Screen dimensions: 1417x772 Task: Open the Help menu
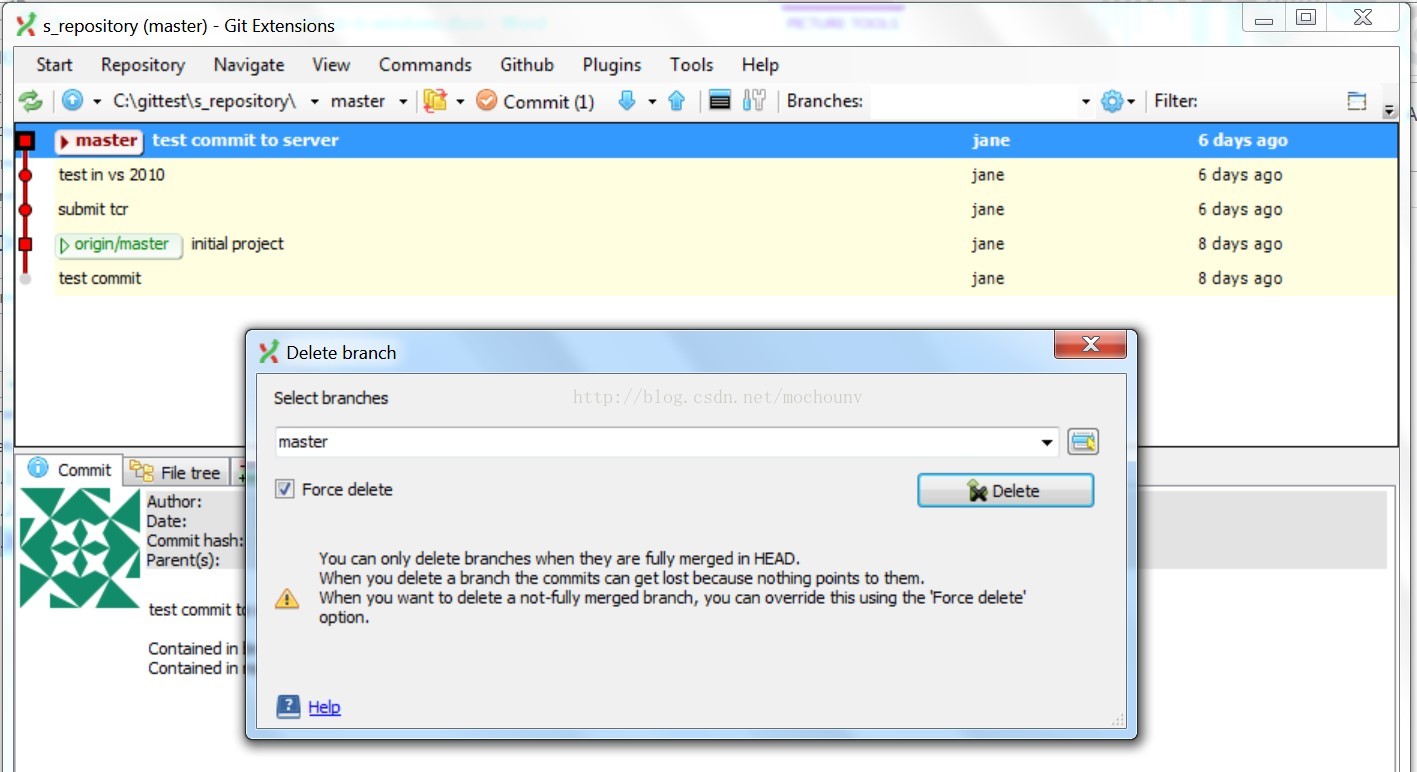point(760,65)
